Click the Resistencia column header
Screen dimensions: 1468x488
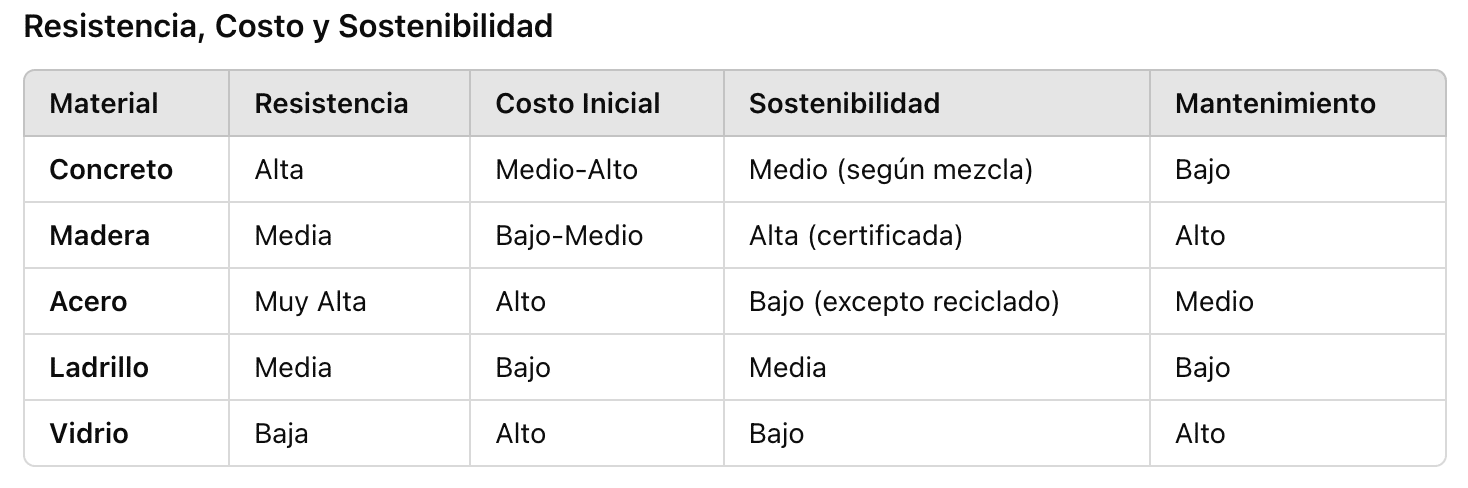pyautogui.click(x=331, y=103)
